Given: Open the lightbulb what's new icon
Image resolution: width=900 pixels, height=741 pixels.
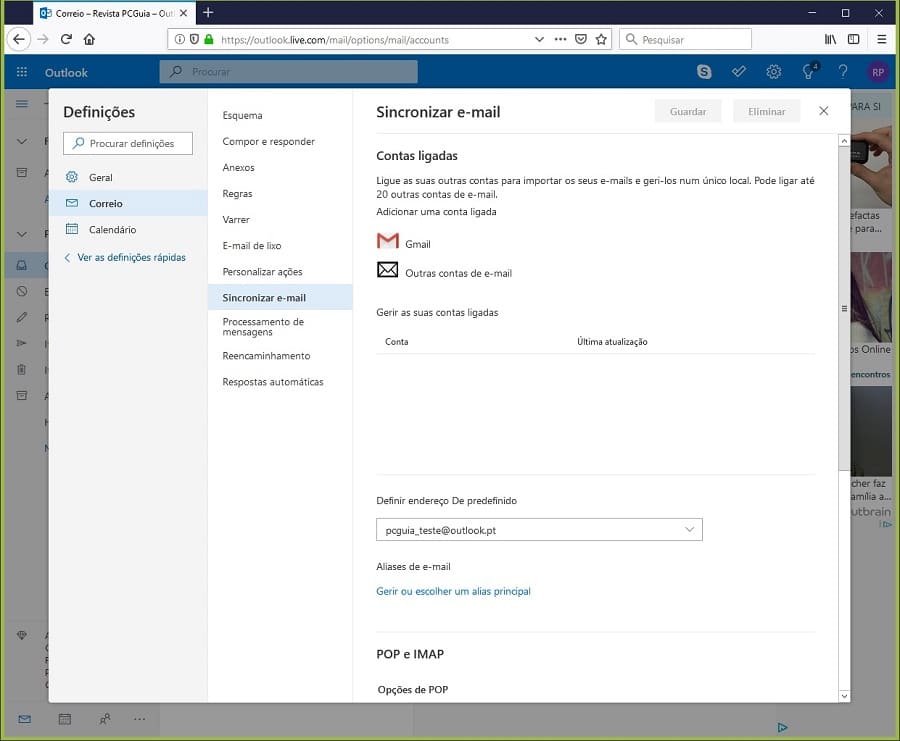Looking at the screenshot, I should point(809,71).
